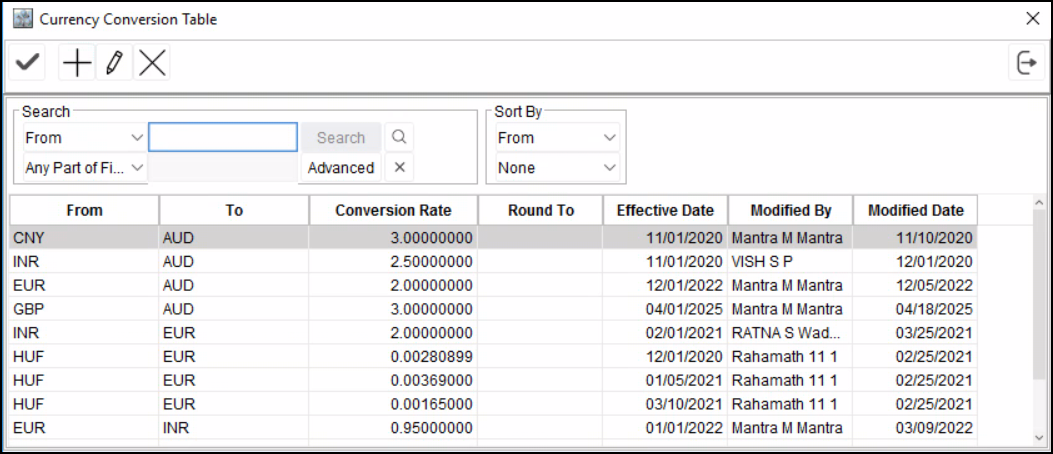Click the scrollbar down arrow
The height and width of the screenshot is (454, 1053).
coord(1037,437)
